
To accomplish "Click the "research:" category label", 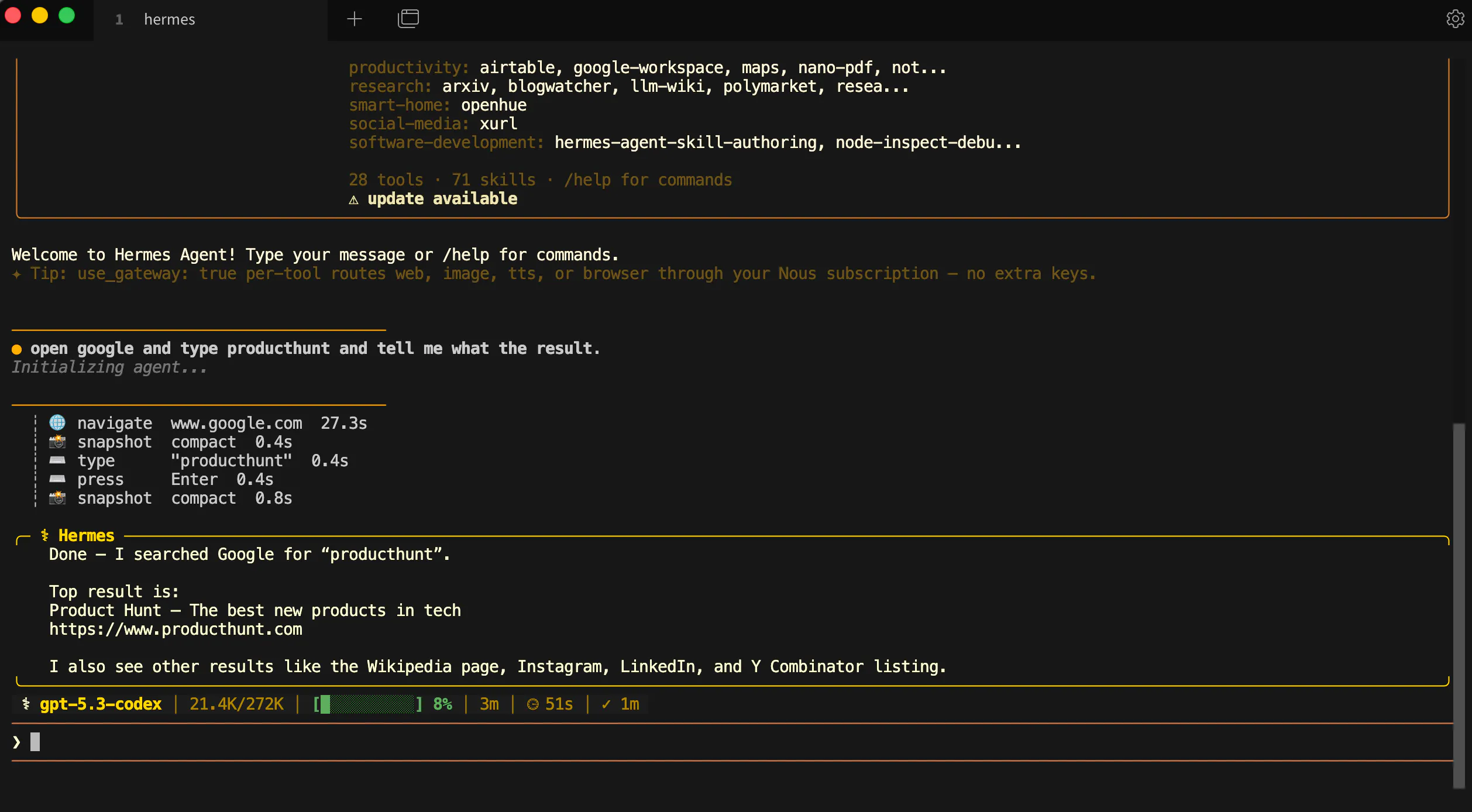I will (x=391, y=86).
